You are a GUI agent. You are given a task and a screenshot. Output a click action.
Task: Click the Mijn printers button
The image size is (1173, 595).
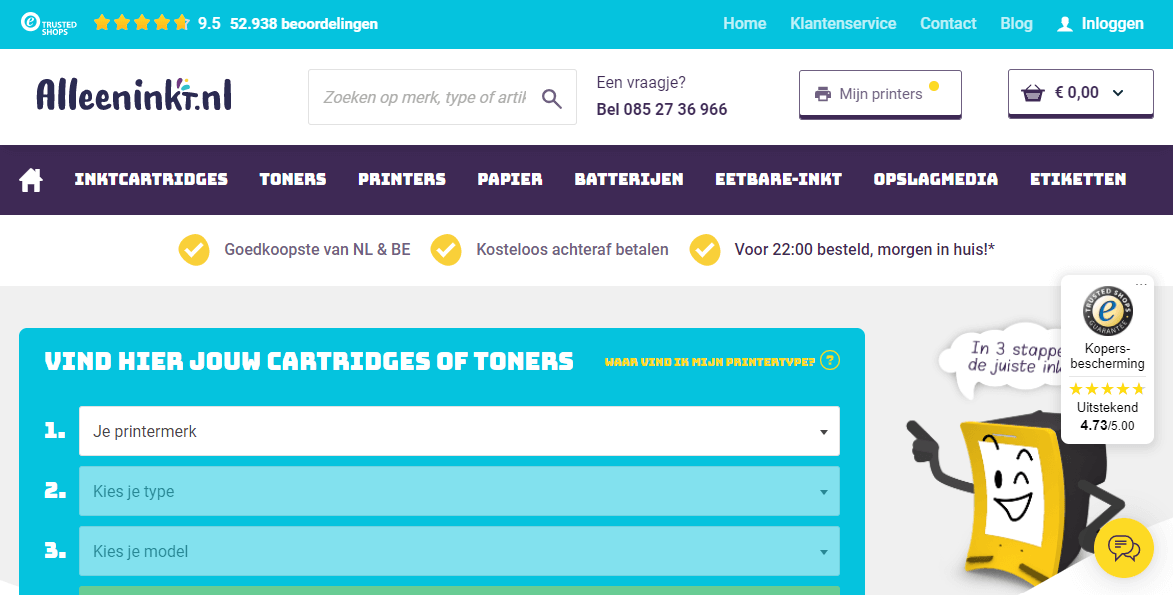pos(880,94)
